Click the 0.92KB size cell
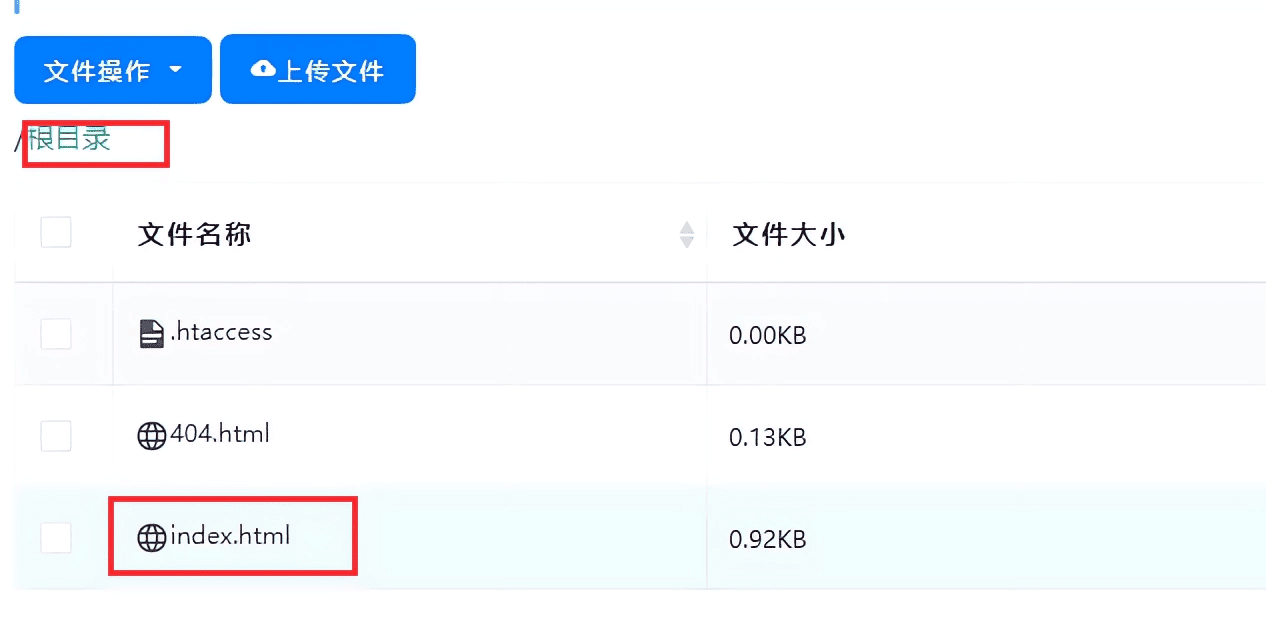1266x634 pixels. pyautogui.click(x=767, y=540)
